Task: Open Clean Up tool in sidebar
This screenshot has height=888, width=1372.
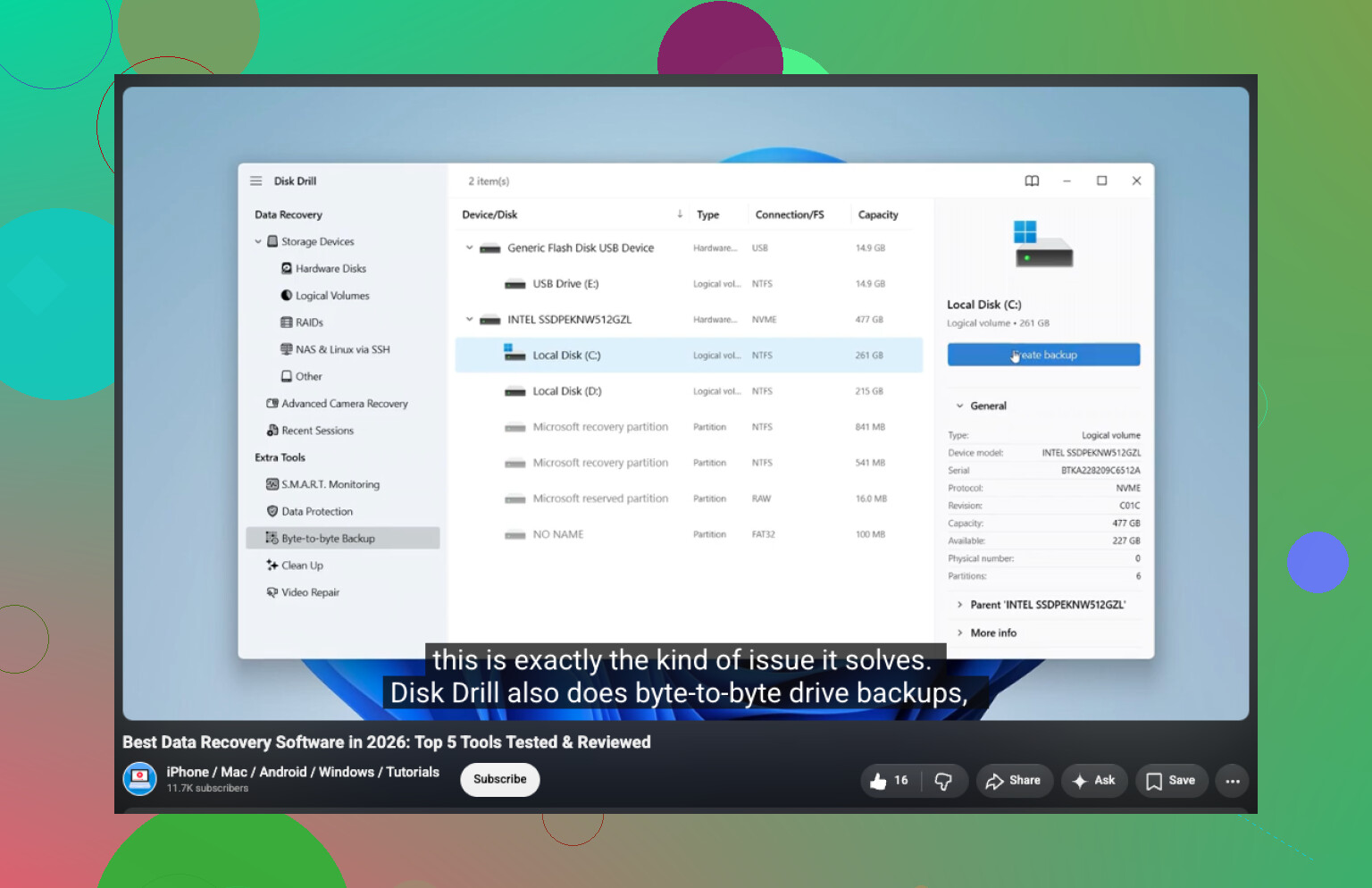Action: point(295,565)
